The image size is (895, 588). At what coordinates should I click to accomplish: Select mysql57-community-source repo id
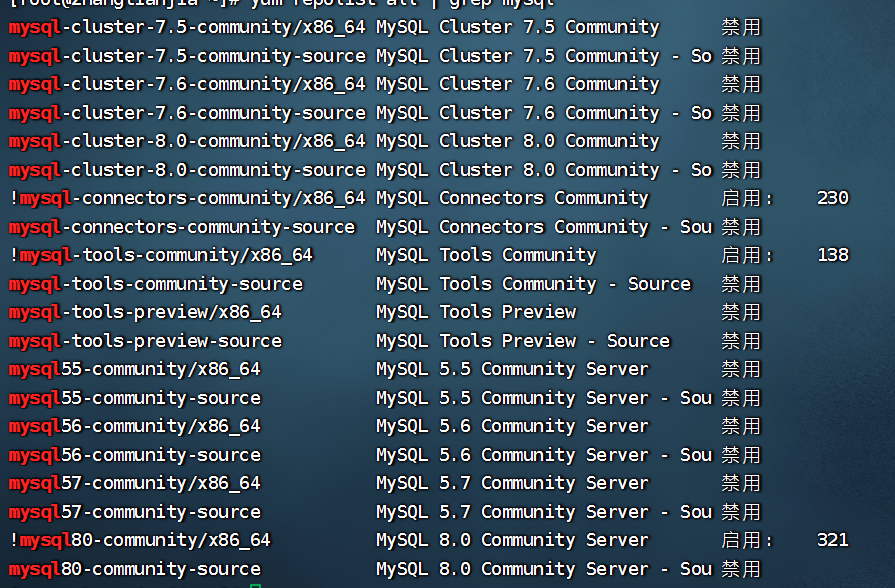135,512
